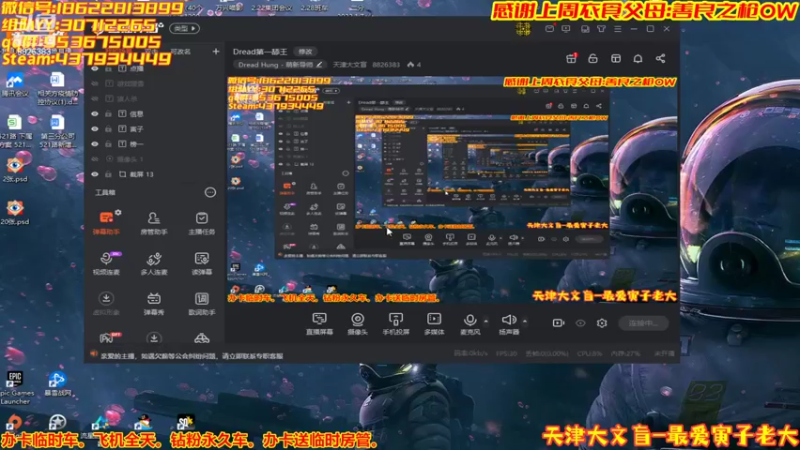800x450 pixels.
Task: Open the 20张.psd desktop file
Action: pyautogui.click(x=15, y=212)
